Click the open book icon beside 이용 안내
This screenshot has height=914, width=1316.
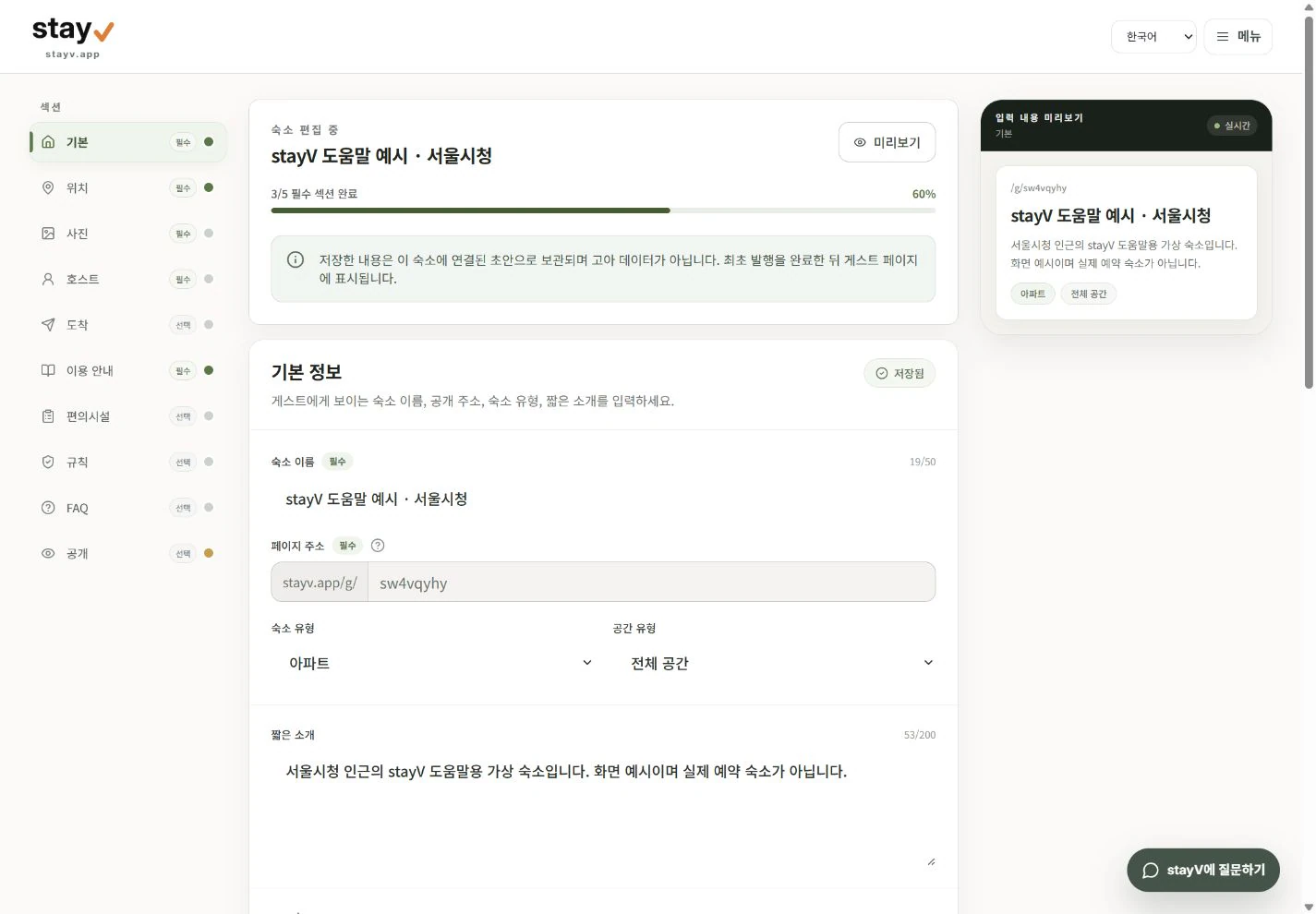pos(48,370)
